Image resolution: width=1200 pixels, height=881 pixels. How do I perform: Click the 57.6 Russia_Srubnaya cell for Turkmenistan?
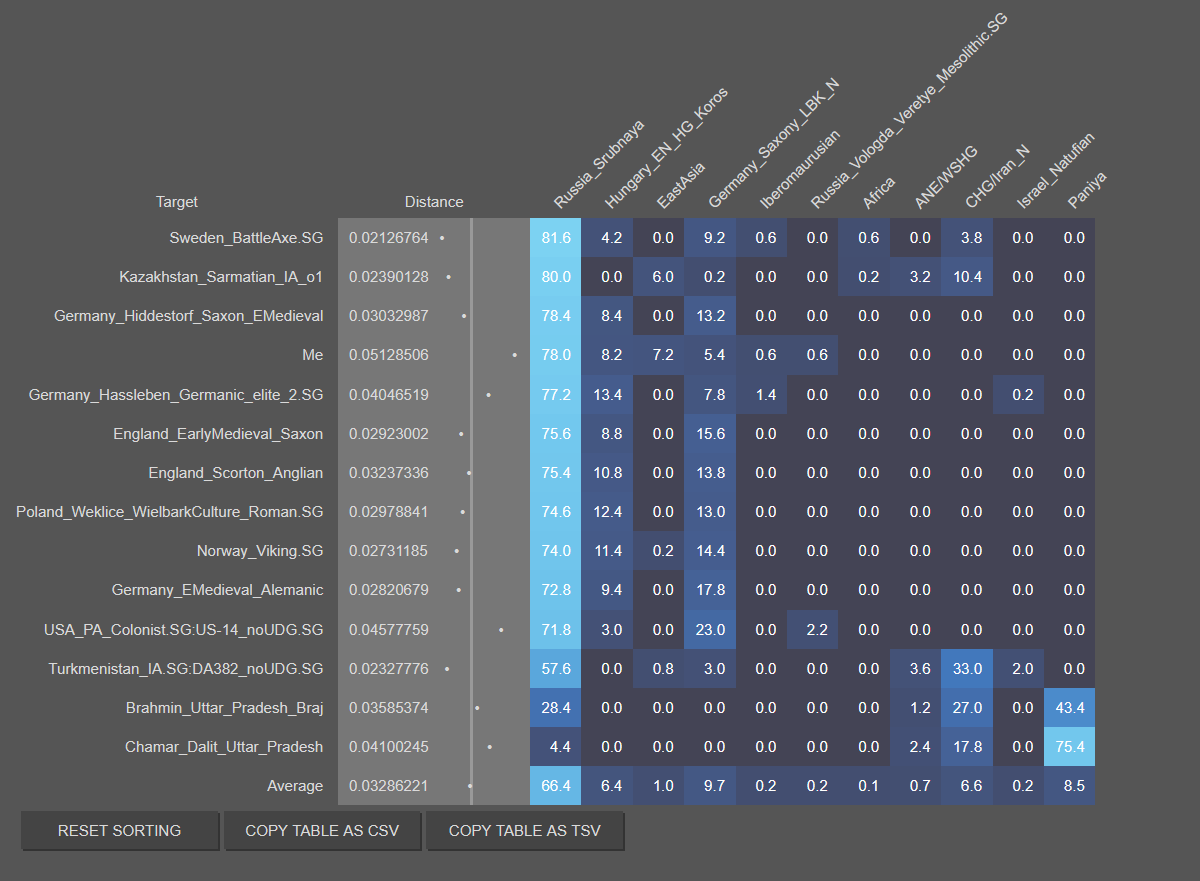(556, 669)
